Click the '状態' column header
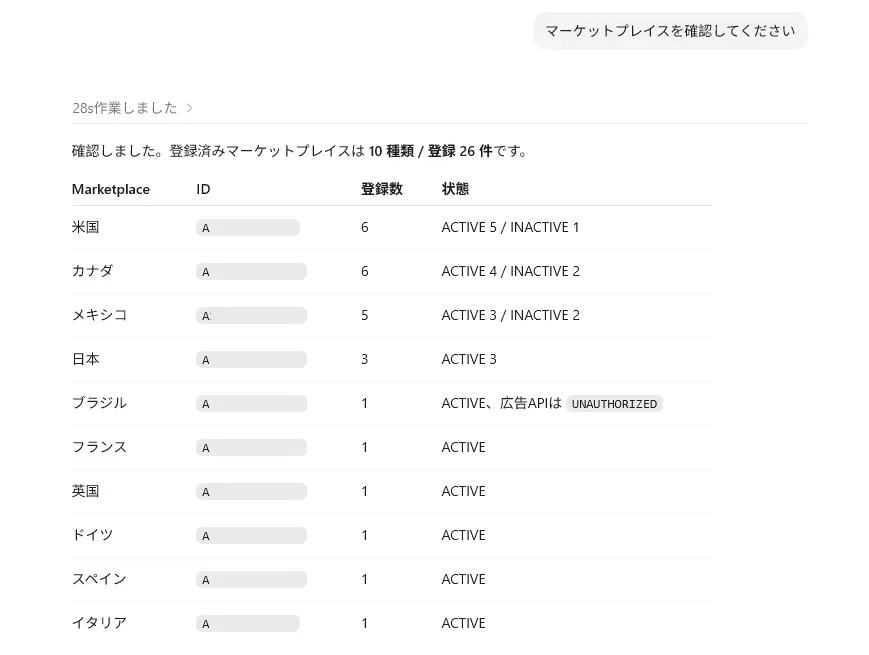The width and height of the screenshot is (869, 655). click(455, 189)
